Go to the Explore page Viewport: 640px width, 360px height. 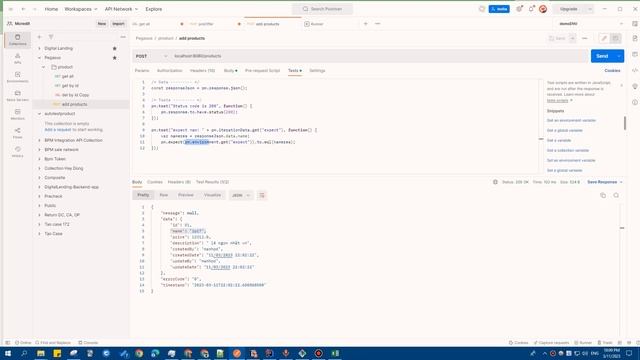point(153,9)
